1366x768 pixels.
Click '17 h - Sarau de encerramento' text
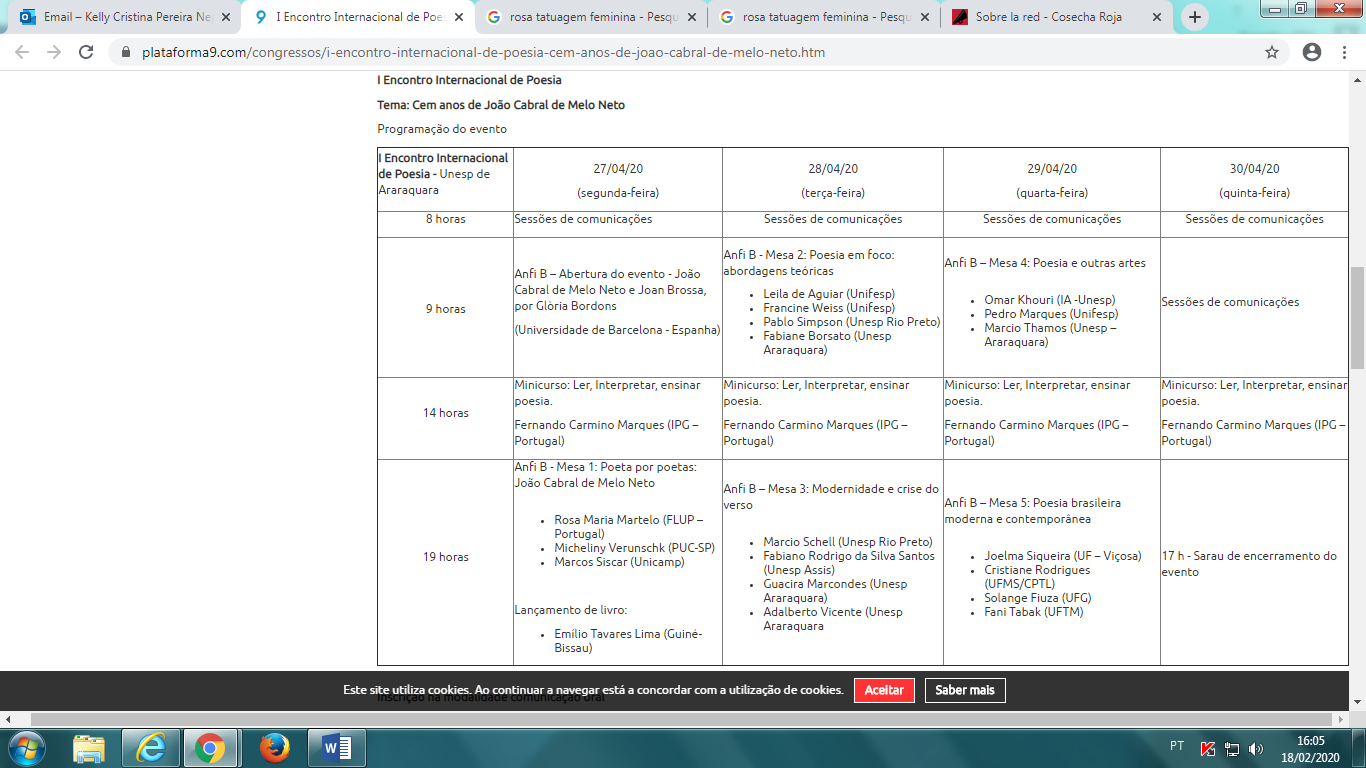(x=1249, y=564)
